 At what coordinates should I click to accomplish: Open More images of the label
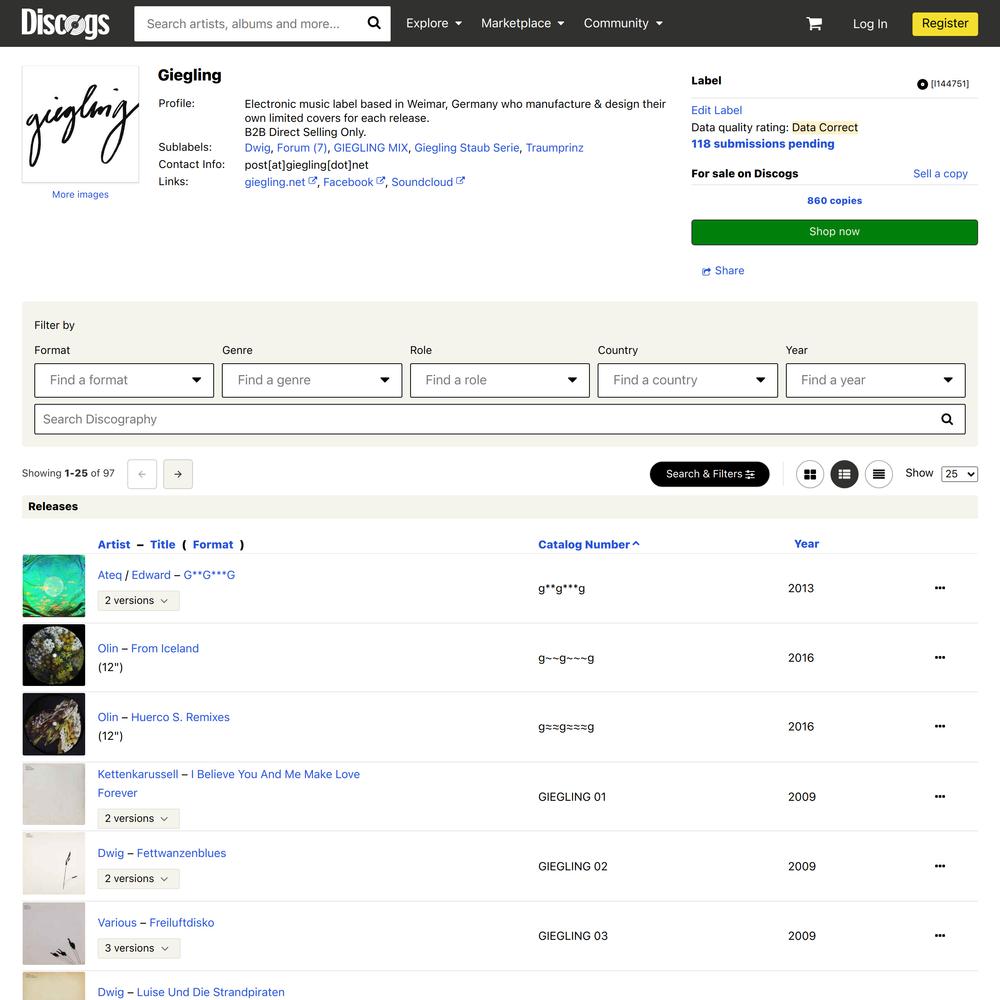(x=80, y=195)
